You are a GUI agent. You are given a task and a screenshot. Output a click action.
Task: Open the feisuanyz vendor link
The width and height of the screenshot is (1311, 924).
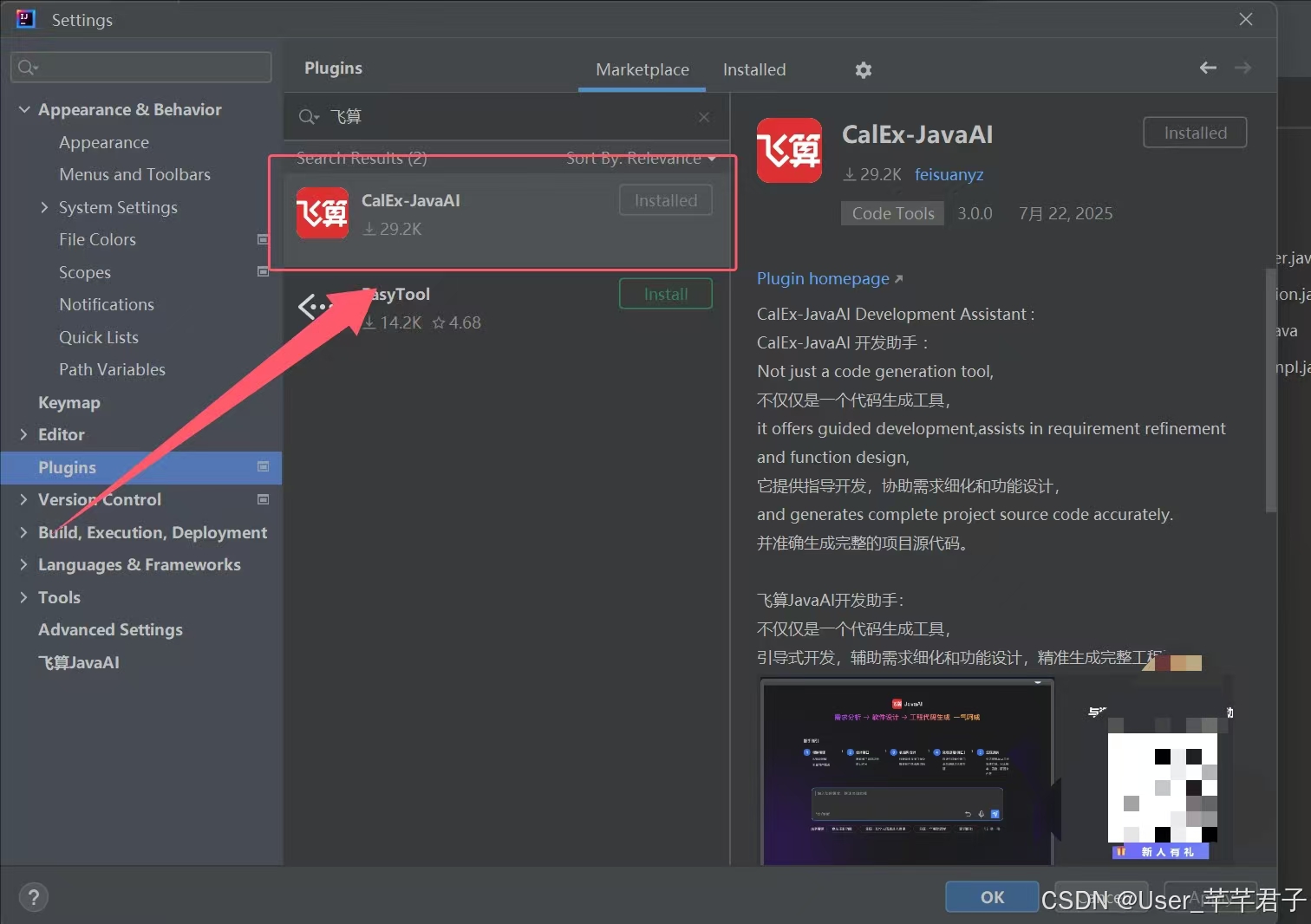pyautogui.click(x=949, y=174)
